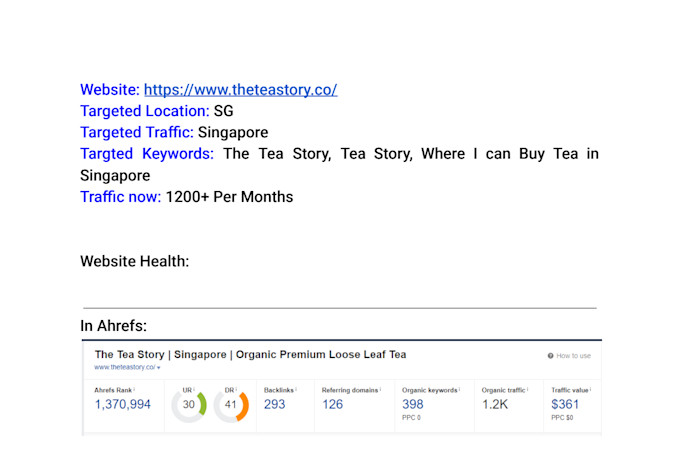
Task: Click the 'Targeted Traffic:' label
Action: pos(137,132)
